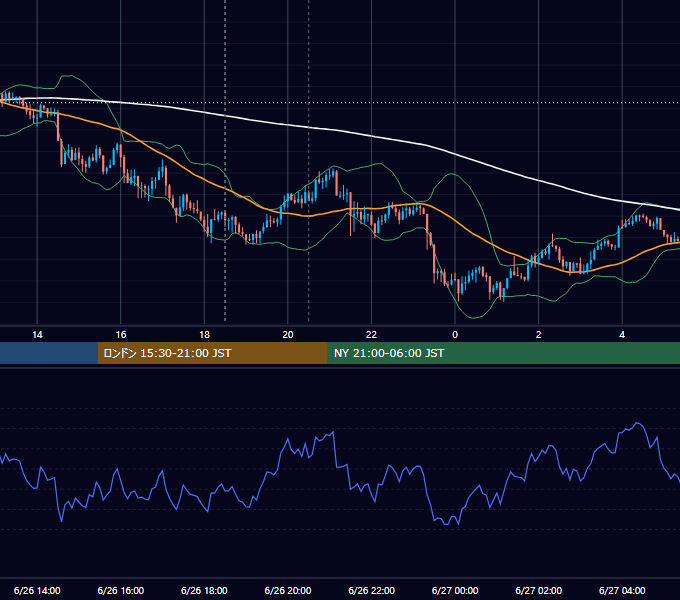Viewport: 680px width, 600px height.
Task: Click the 6/26 20:00 date label
Action: [x=288, y=590]
